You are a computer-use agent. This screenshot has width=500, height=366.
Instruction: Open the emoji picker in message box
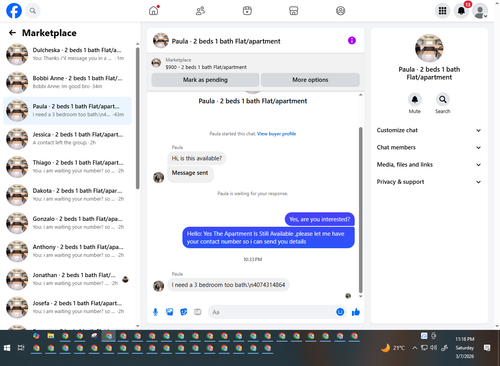[x=340, y=312]
